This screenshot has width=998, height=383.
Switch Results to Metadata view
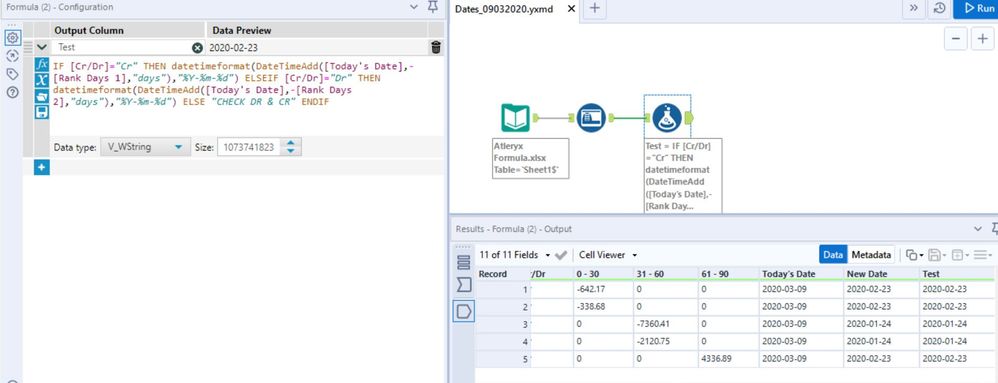871,254
